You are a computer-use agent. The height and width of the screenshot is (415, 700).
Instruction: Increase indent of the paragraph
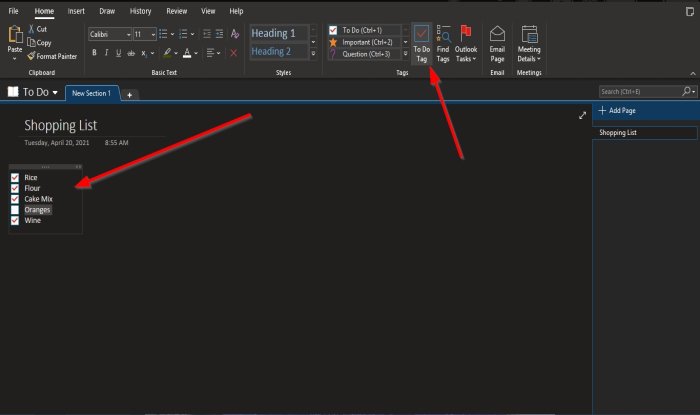(x=219, y=34)
